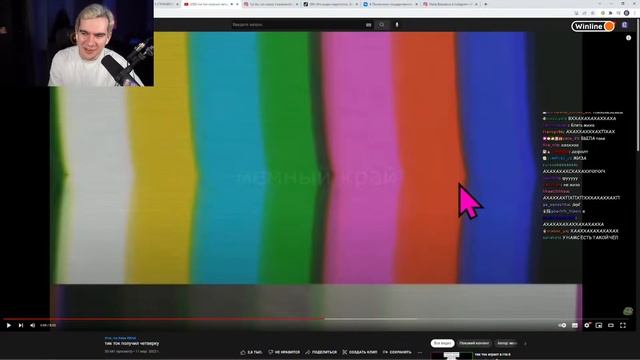The width and height of the screenshot is (640, 360).
Task: Show more chips with the right chevron
Action: pos(525,343)
